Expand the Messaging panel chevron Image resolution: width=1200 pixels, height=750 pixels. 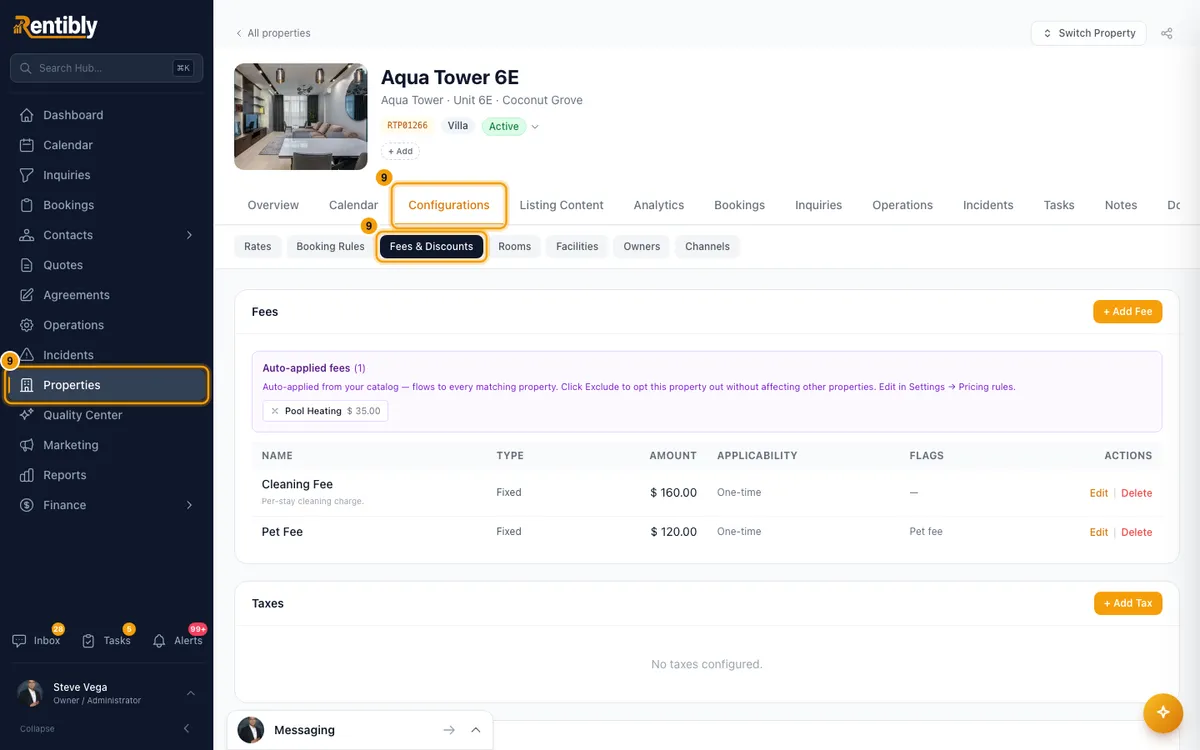tap(476, 730)
